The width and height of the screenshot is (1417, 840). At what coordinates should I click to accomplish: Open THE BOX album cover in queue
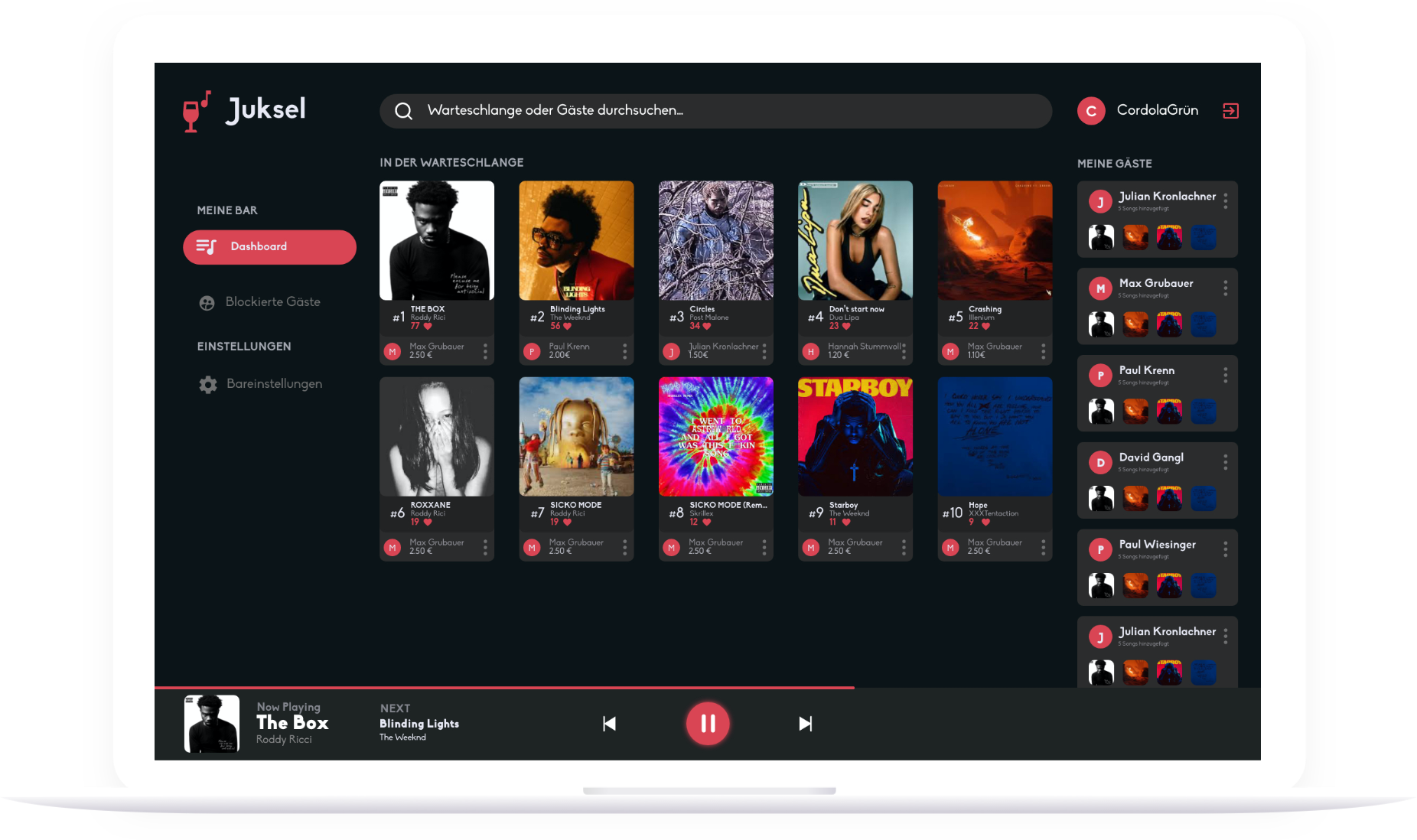437,240
